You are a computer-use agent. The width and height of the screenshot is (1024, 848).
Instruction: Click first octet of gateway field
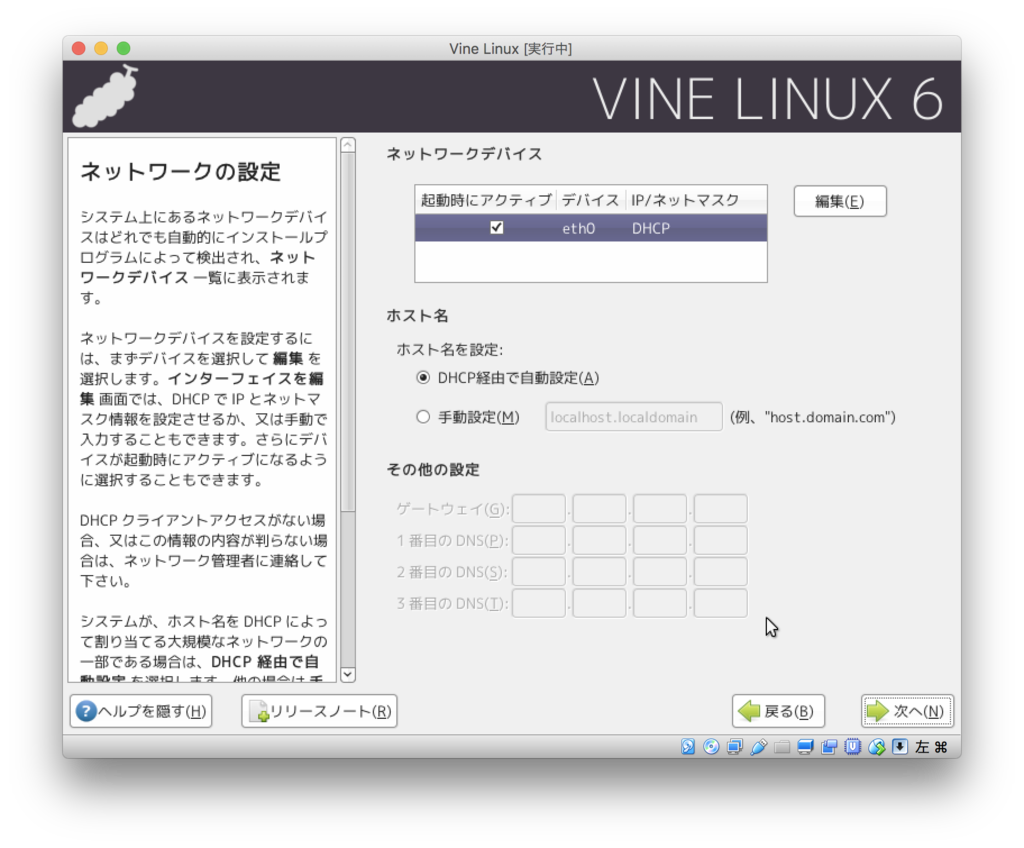point(539,509)
